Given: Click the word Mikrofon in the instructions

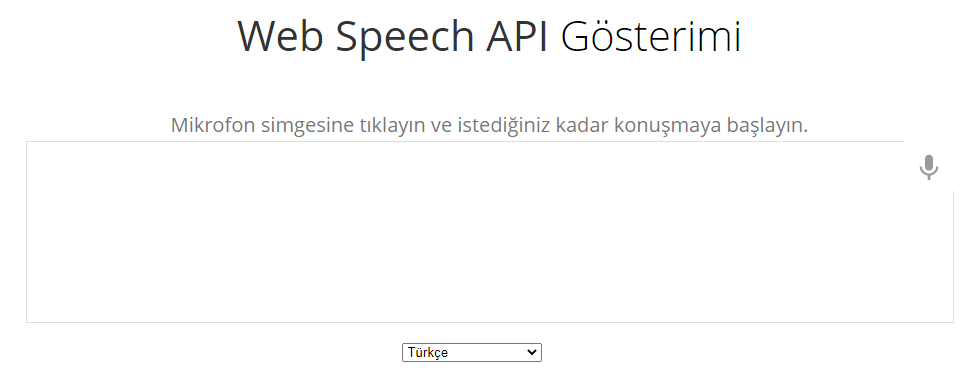Looking at the screenshot, I should 212,125.
